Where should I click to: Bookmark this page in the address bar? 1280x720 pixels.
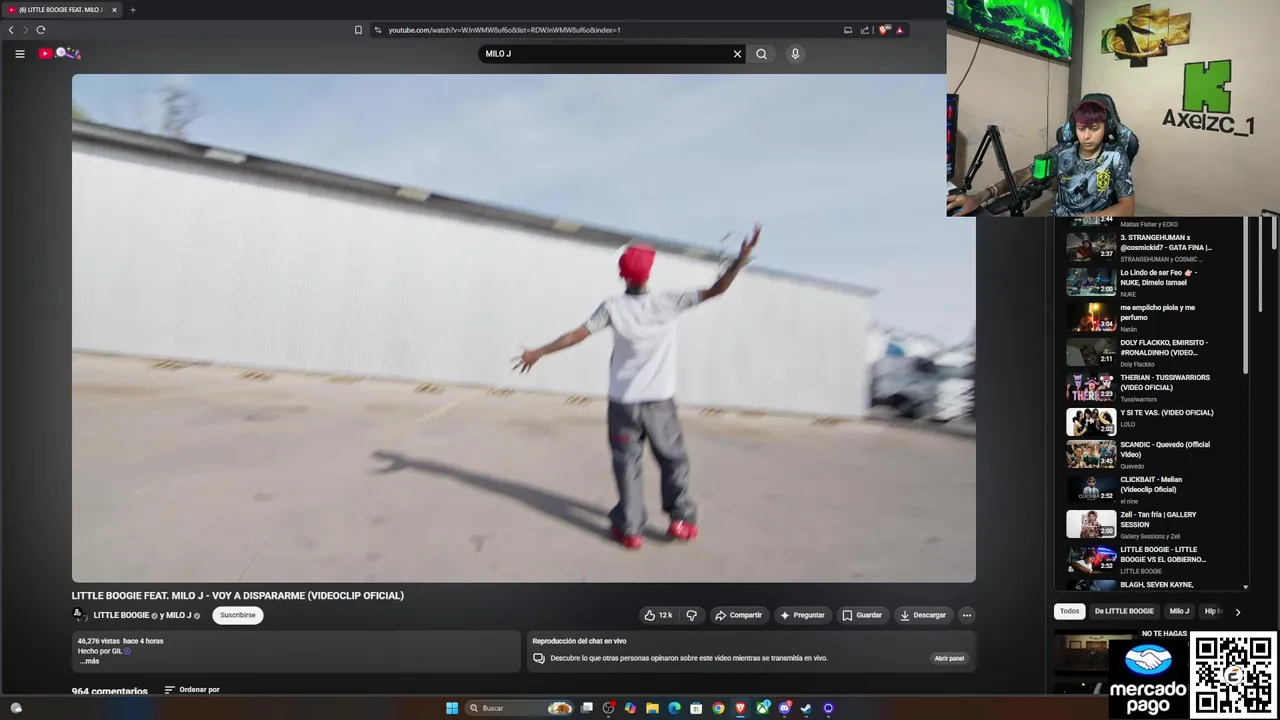[358, 30]
